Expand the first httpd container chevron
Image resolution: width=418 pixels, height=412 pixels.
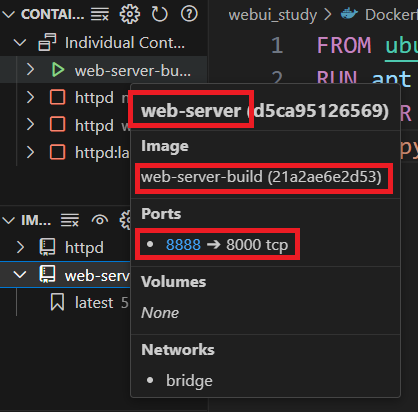pos(30,97)
